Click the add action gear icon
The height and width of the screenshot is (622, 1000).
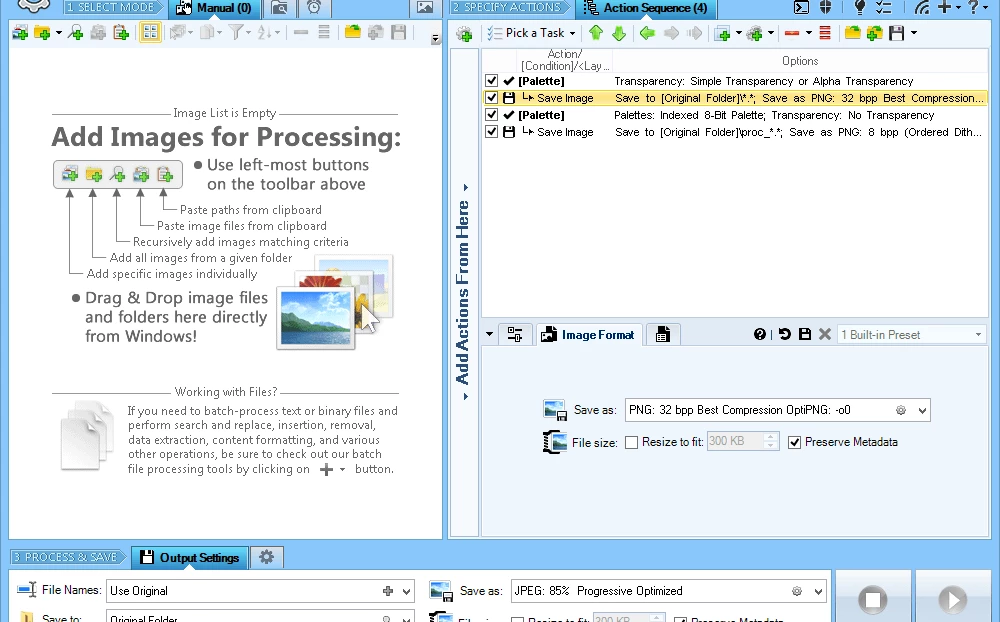click(464, 33)
